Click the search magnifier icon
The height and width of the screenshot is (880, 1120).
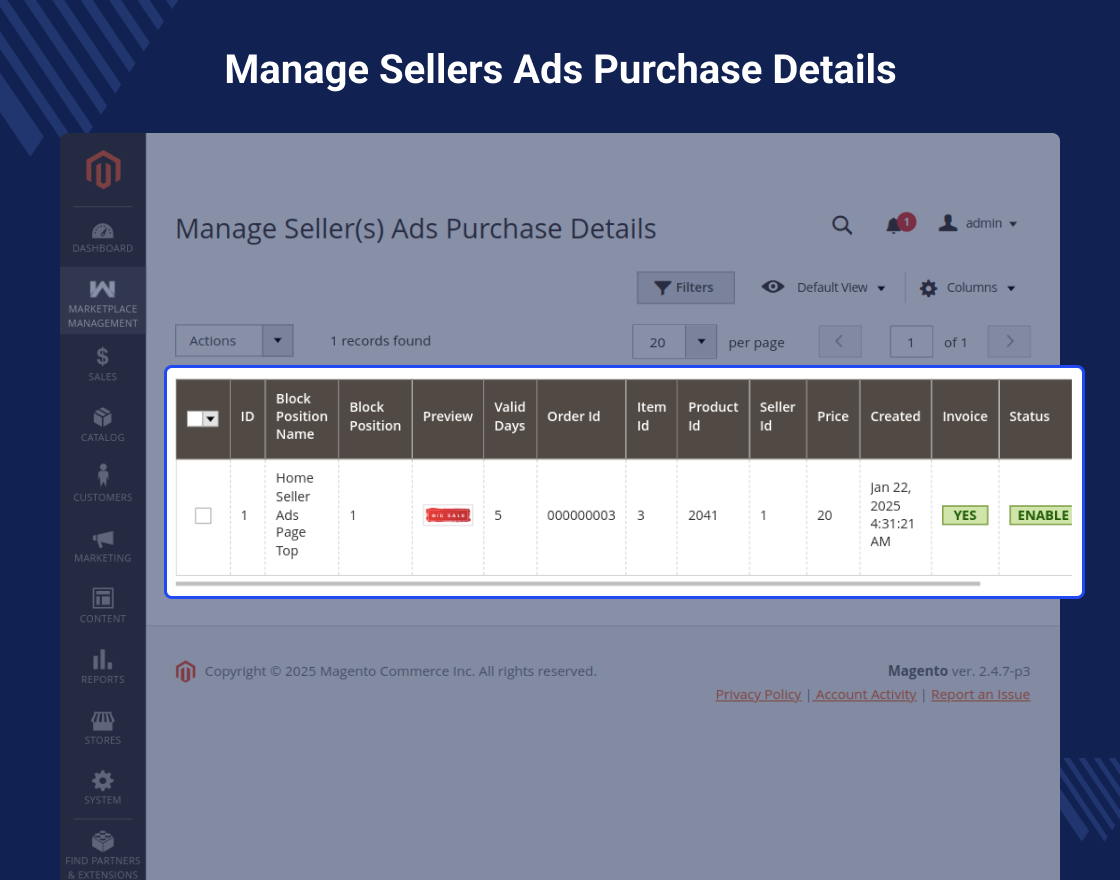(842, 225)
